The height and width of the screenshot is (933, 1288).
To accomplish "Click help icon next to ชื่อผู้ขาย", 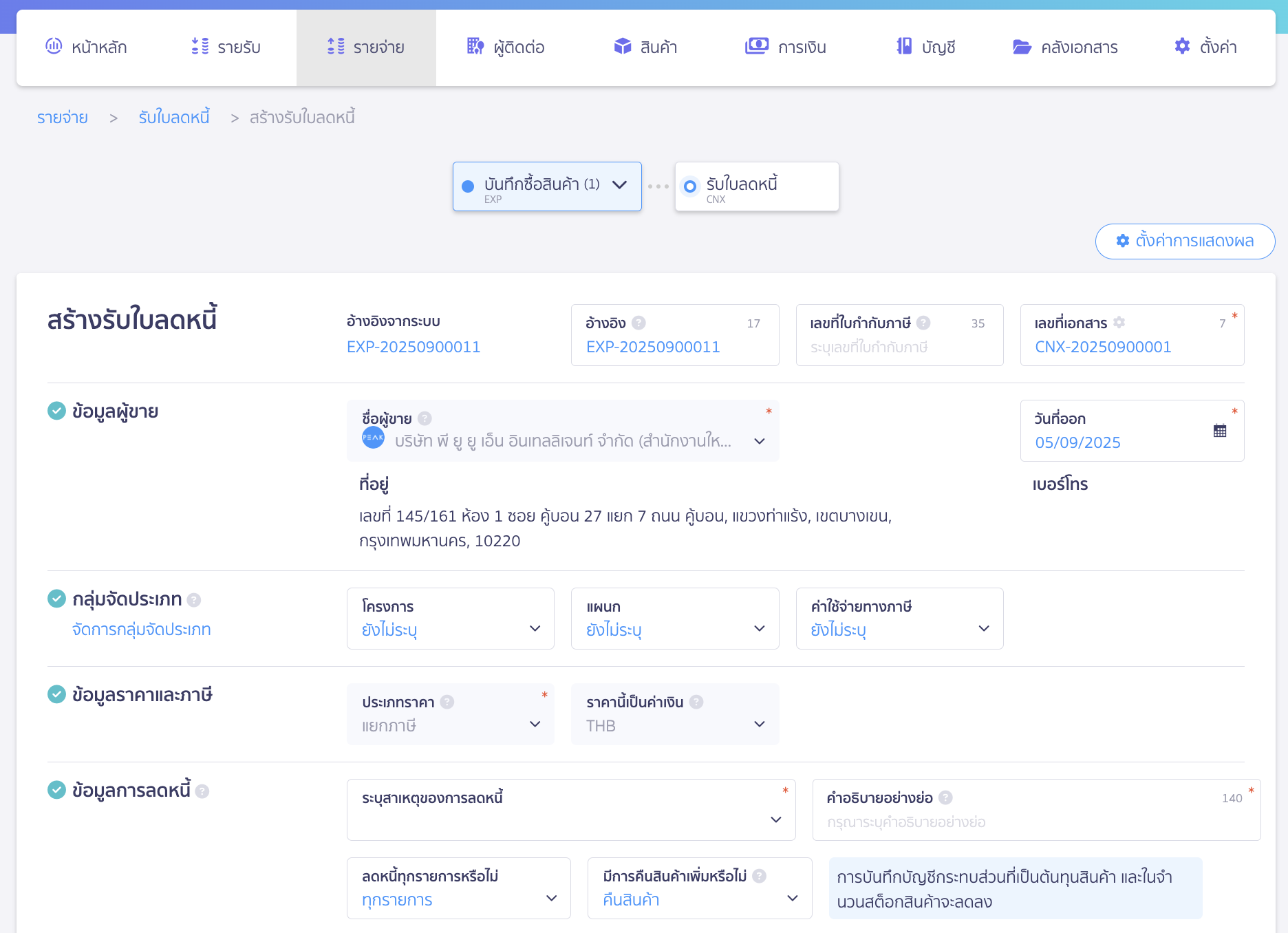I will pyautogui.click(x=425, y=418).
